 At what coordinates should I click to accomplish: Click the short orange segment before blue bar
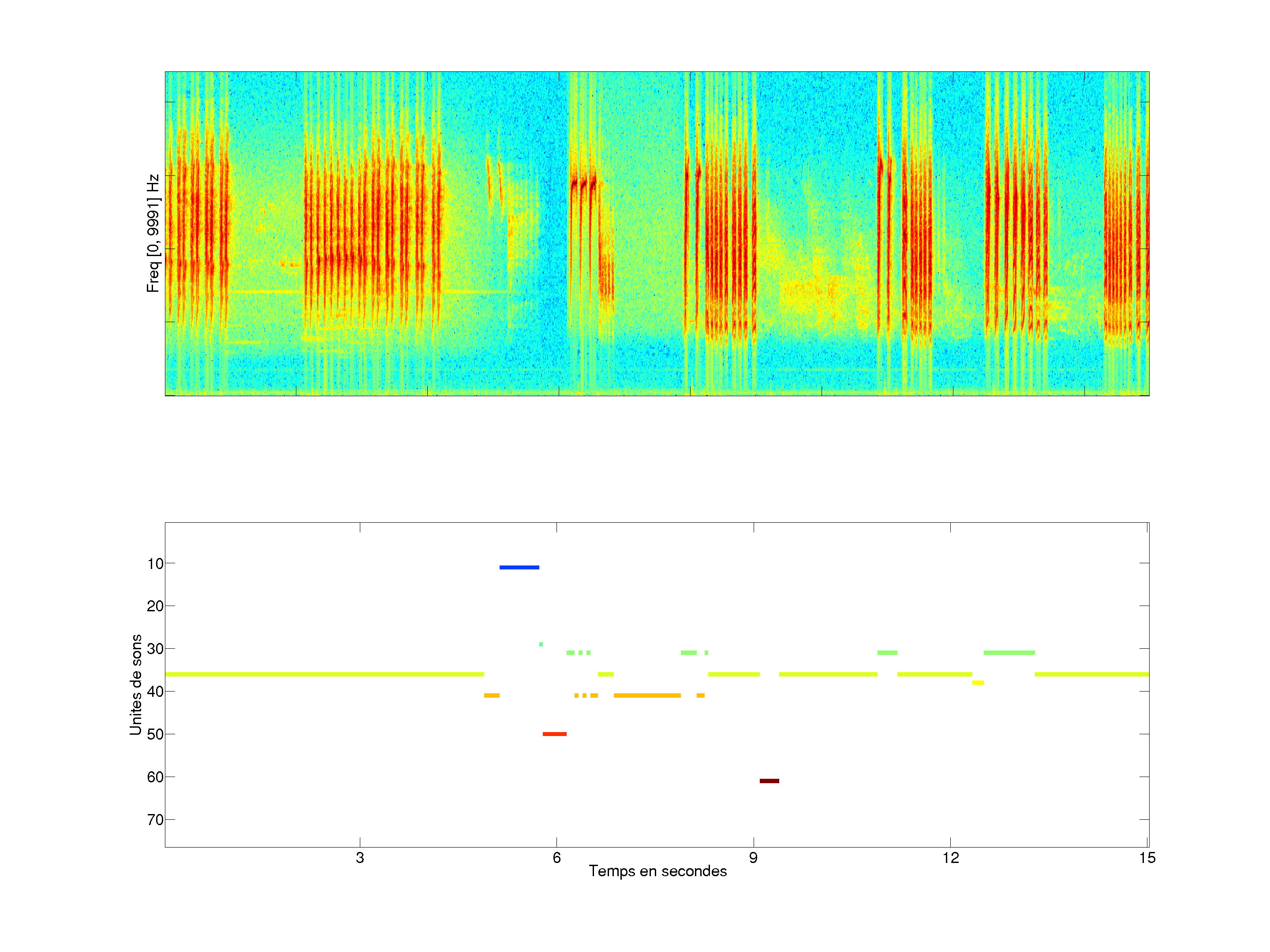[x=492, y=695]
